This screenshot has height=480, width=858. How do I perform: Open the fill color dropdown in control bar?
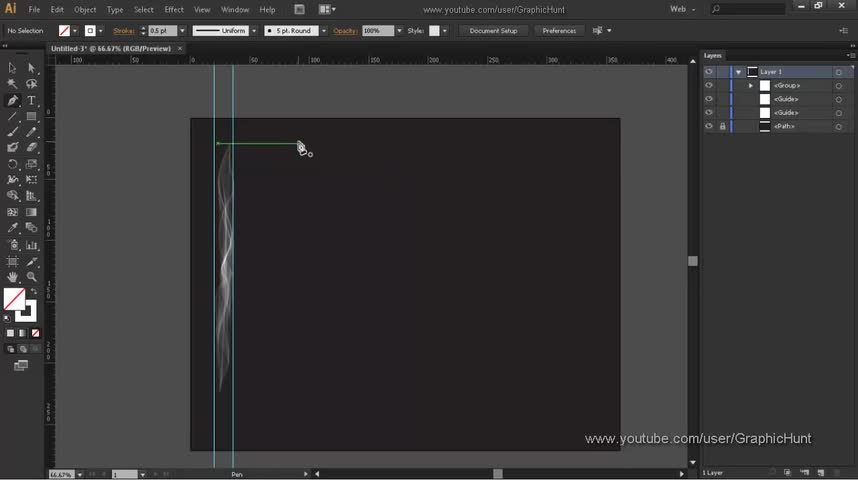tap(75, 31)
